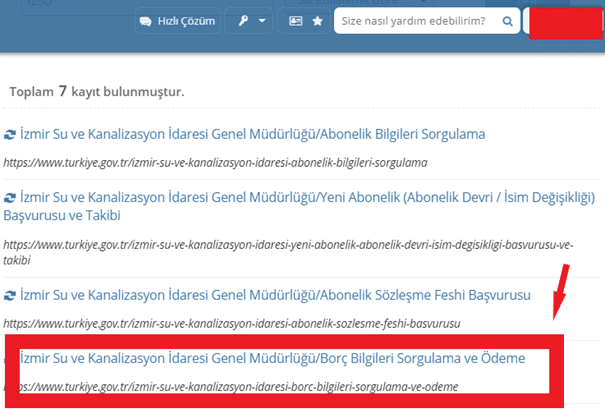Click the service icon beside Abonelik Sözleşme Feshi
Viewport: 605px width, 409px height.
coord(11,296)
